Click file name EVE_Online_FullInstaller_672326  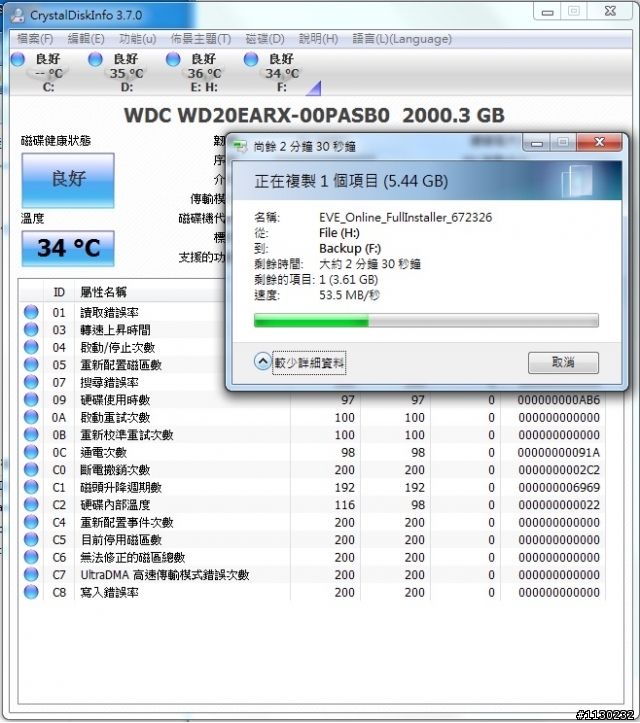click(406, 217)
